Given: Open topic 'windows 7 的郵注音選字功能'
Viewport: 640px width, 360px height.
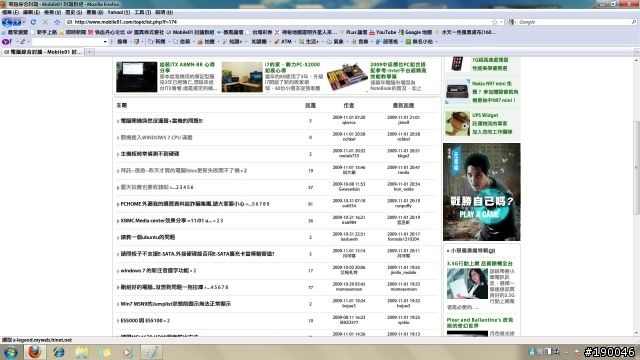Looking at the screenshot, I should (155, 270).
